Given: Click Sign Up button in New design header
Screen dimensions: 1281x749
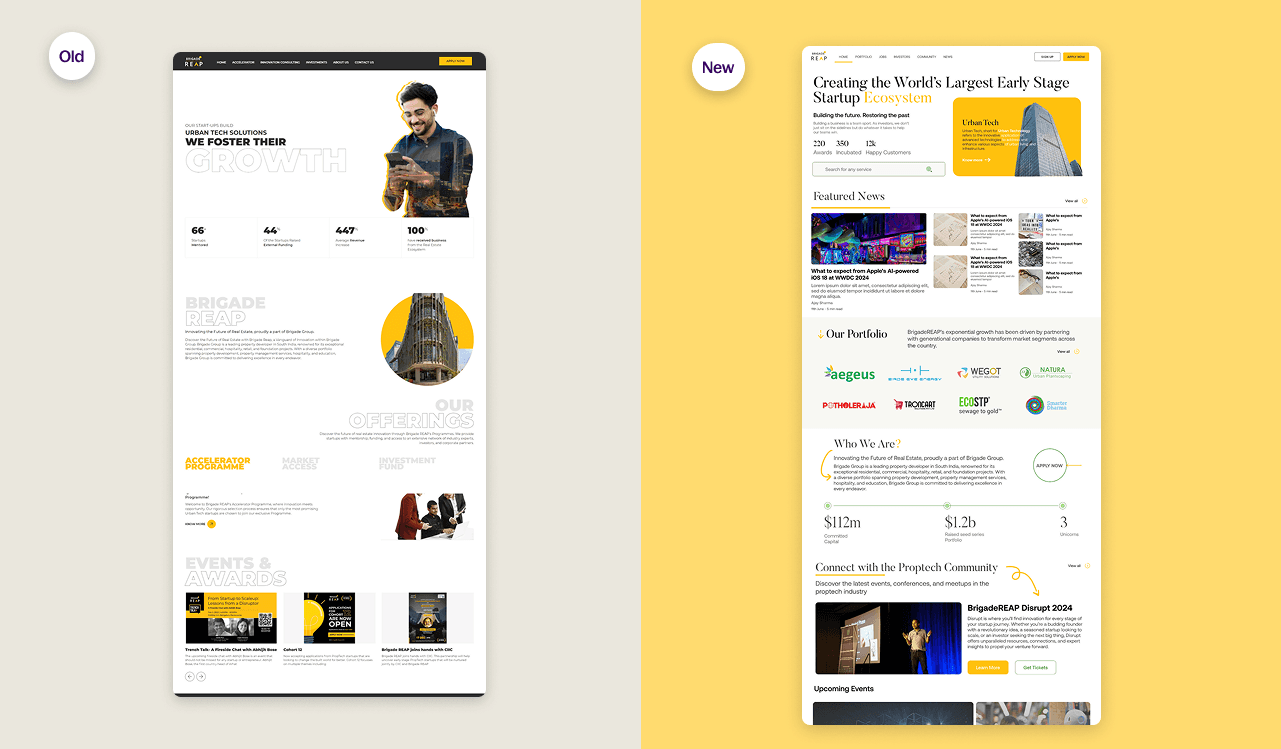Looking at the screenshot, I should (1047, 57).
